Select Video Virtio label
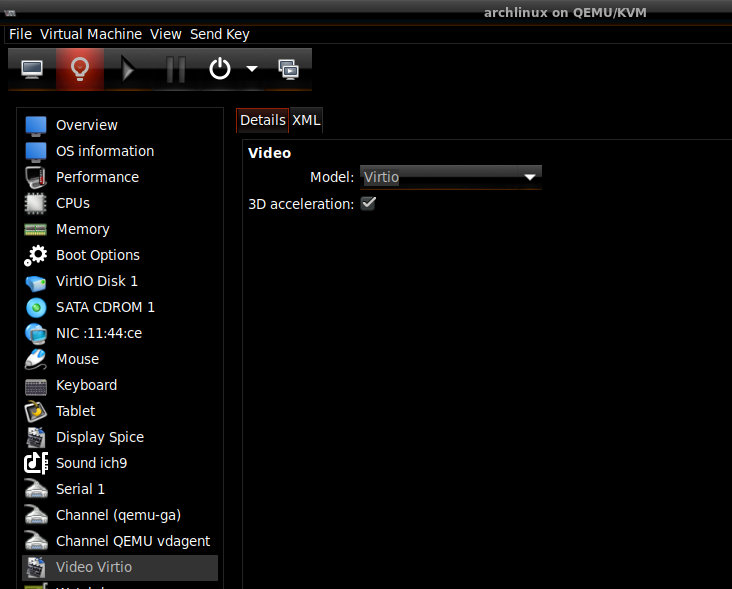Image resolution: width=732 pixels, height=589 pixels. point(94,568)
